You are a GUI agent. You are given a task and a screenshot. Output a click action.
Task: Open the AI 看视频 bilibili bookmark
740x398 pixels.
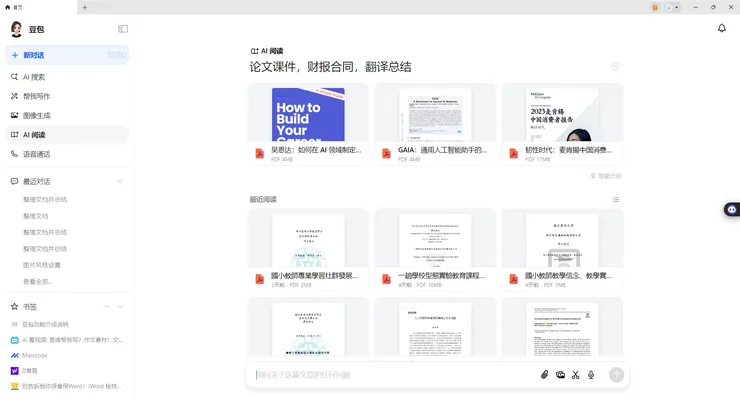(67, 339)
